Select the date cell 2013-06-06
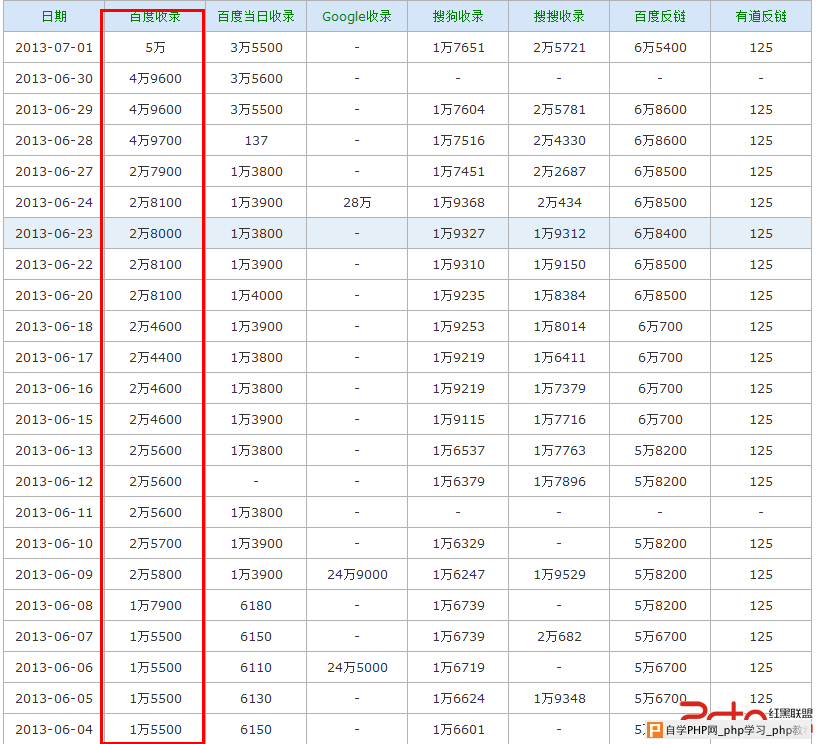Image resolution: width=816 pixels, height=744 pixels. pos(54,668)
